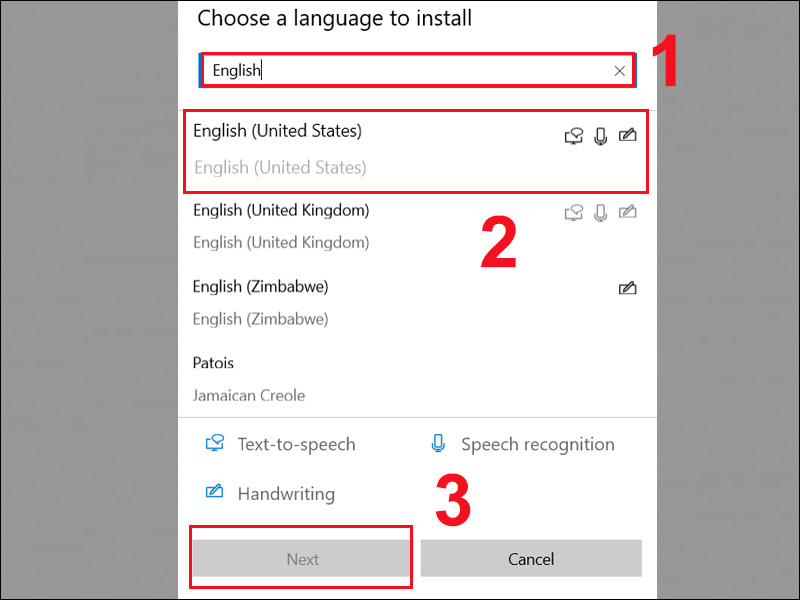This screenshot has height=600, width=800.
Task: Clear the search box using the X
Action: click(619, 70)
